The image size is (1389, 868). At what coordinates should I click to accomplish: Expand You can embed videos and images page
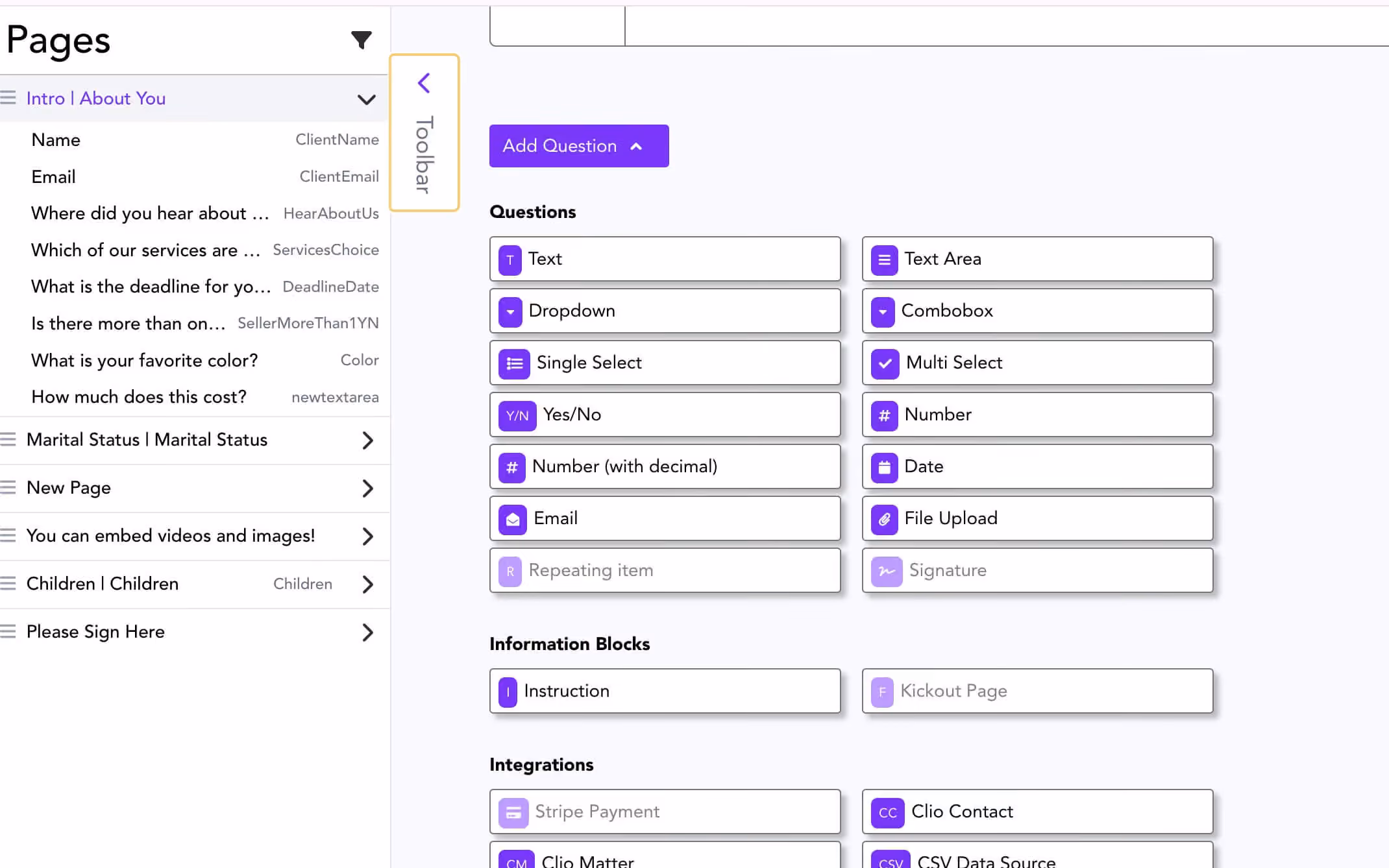click(367, 536)
